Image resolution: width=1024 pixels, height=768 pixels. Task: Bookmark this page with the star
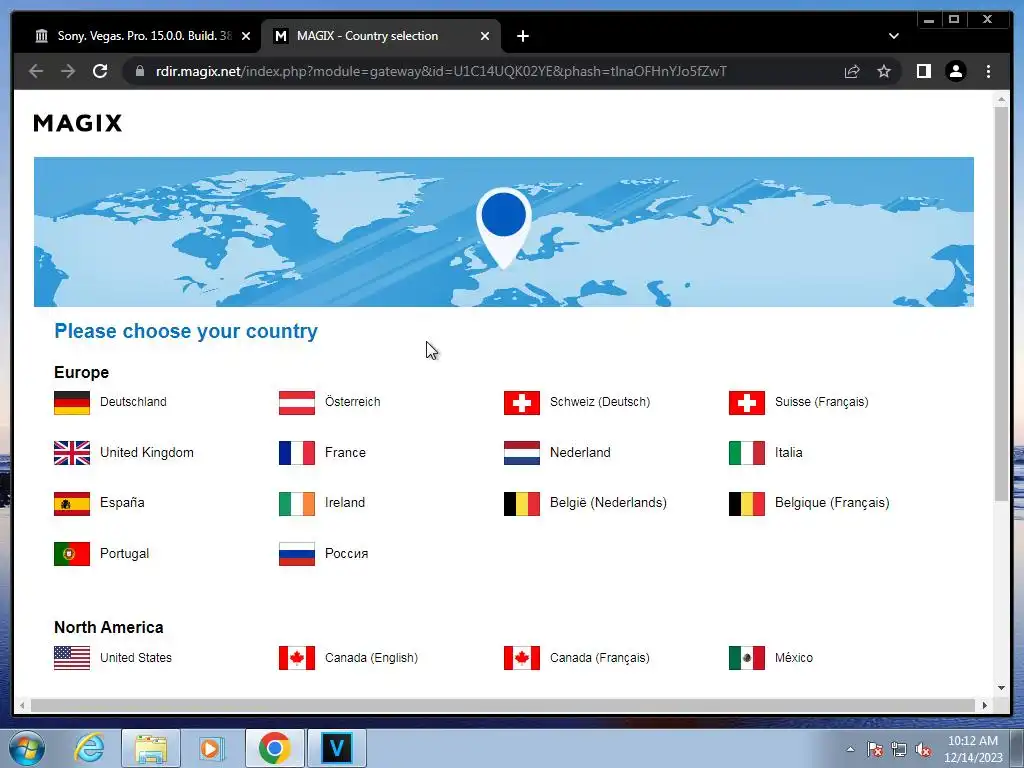click(x=884, y=71)
